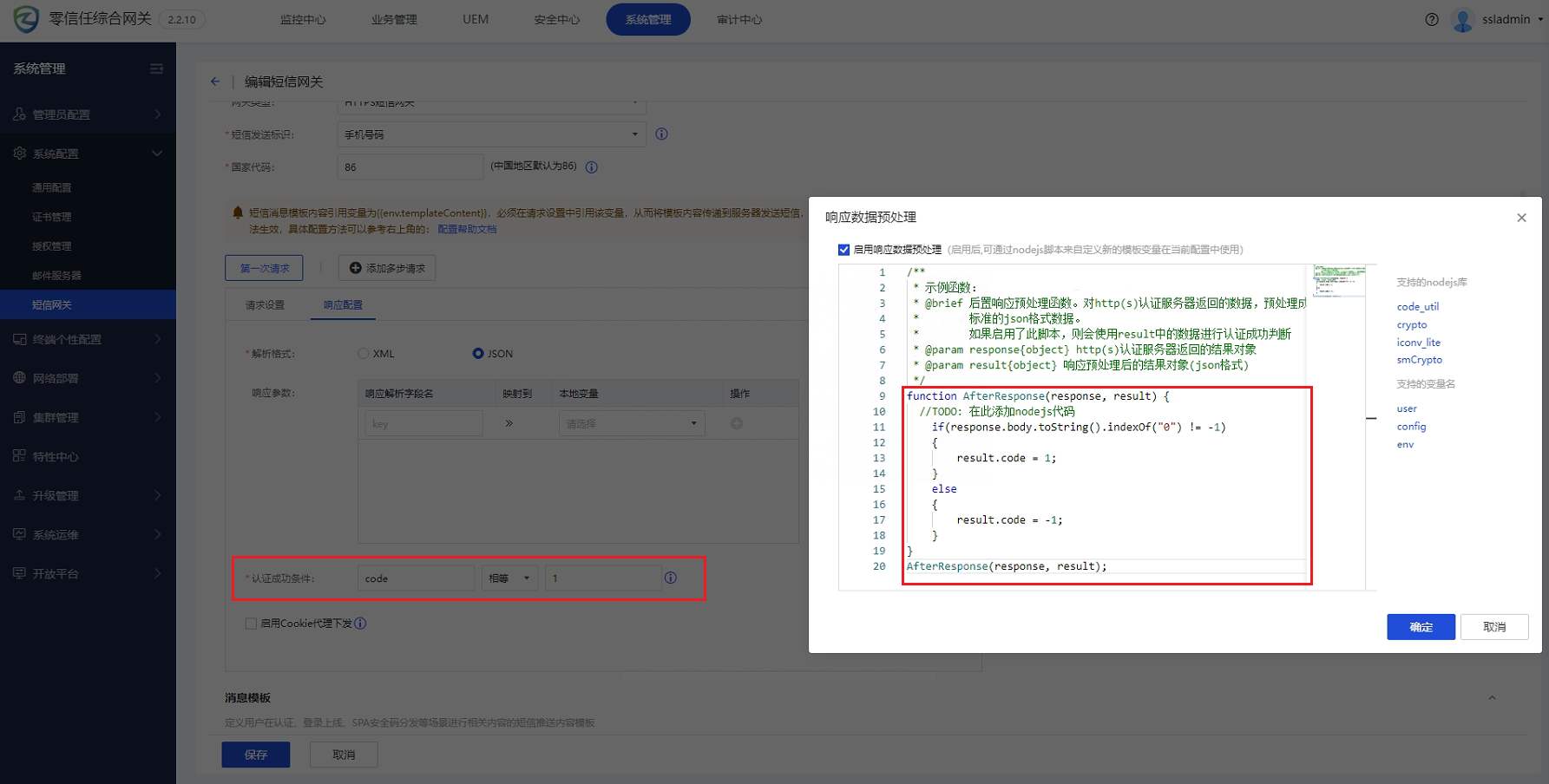
Task: Click the 第一次请求 button
Action: click(x=264, y=268)
